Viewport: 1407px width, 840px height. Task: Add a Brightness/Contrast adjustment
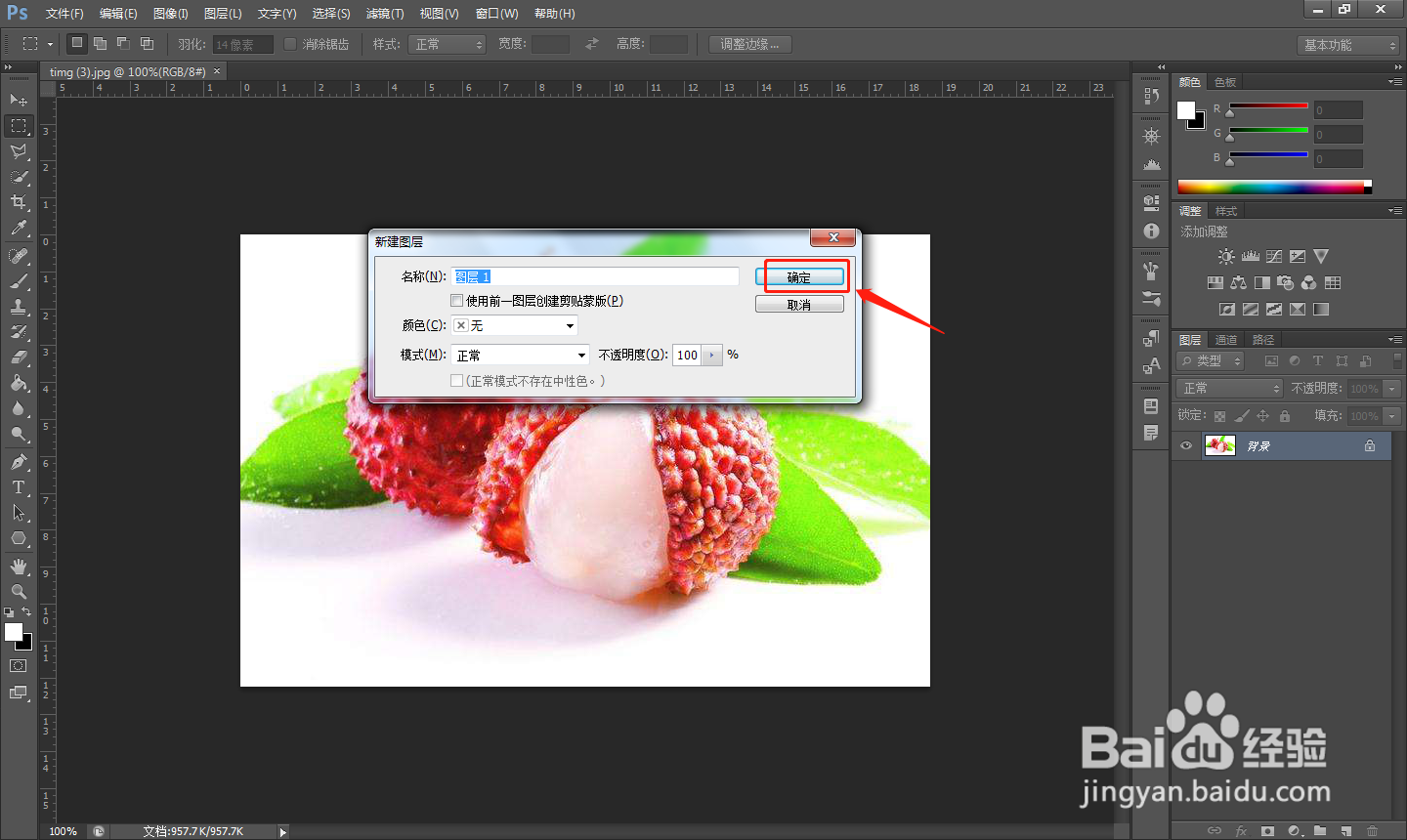pos(1226,256)
